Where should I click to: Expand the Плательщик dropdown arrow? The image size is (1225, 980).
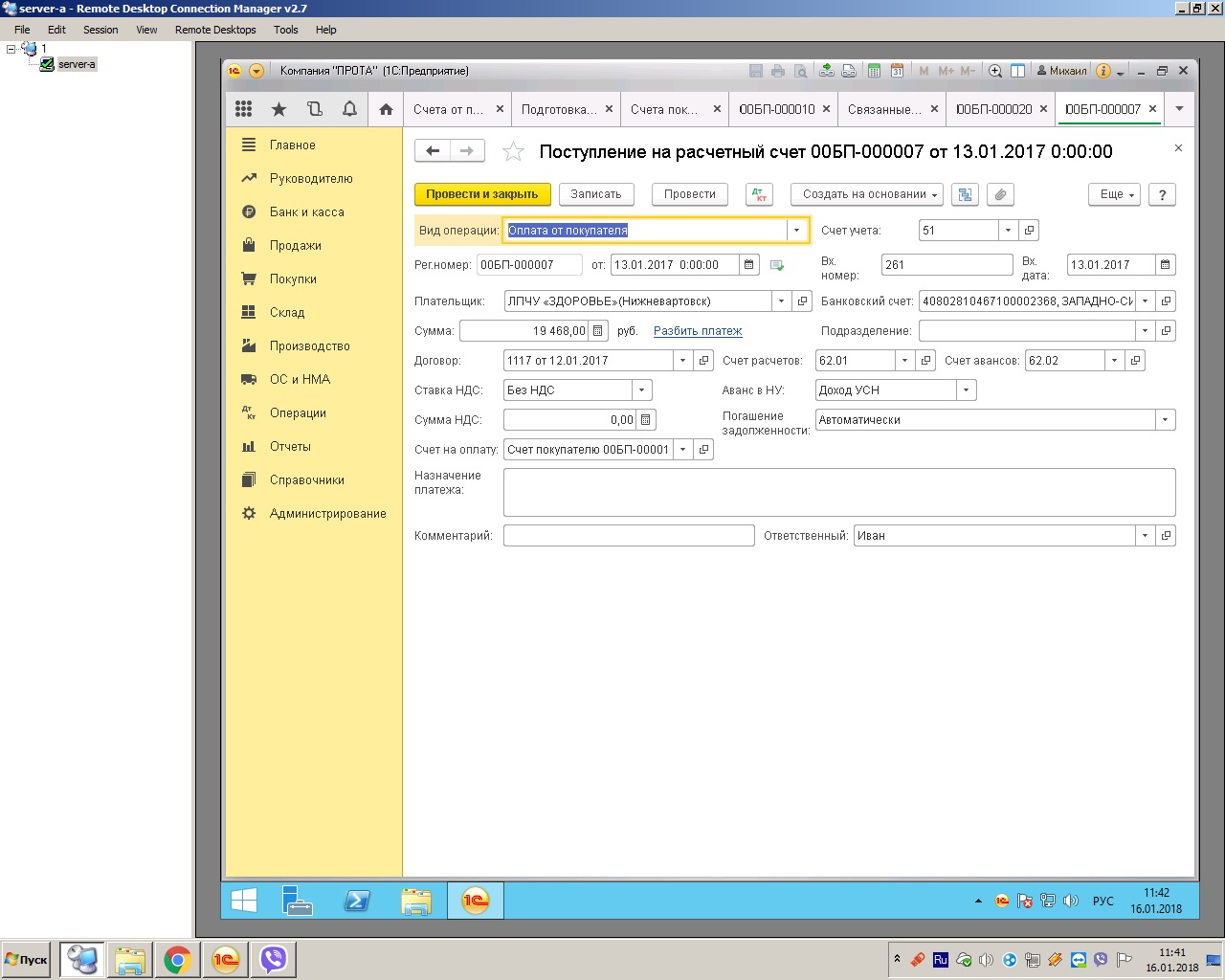click(781, 301)
